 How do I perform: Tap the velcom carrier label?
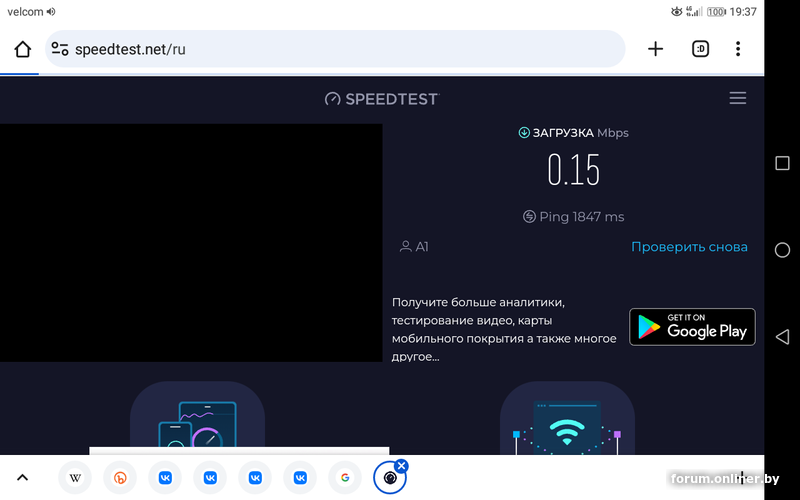pos(26,12)
